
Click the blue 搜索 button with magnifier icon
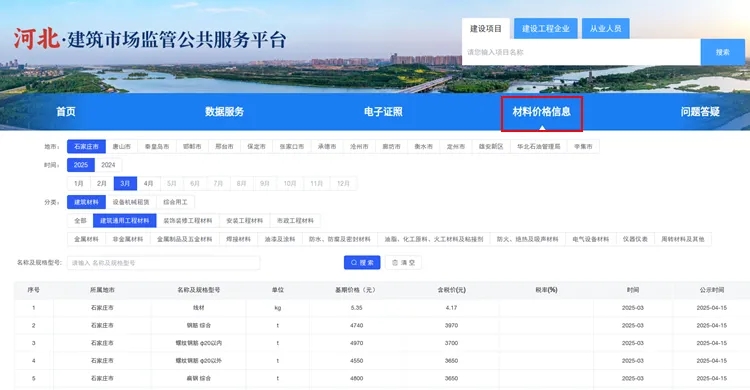(x=362, y=263)
